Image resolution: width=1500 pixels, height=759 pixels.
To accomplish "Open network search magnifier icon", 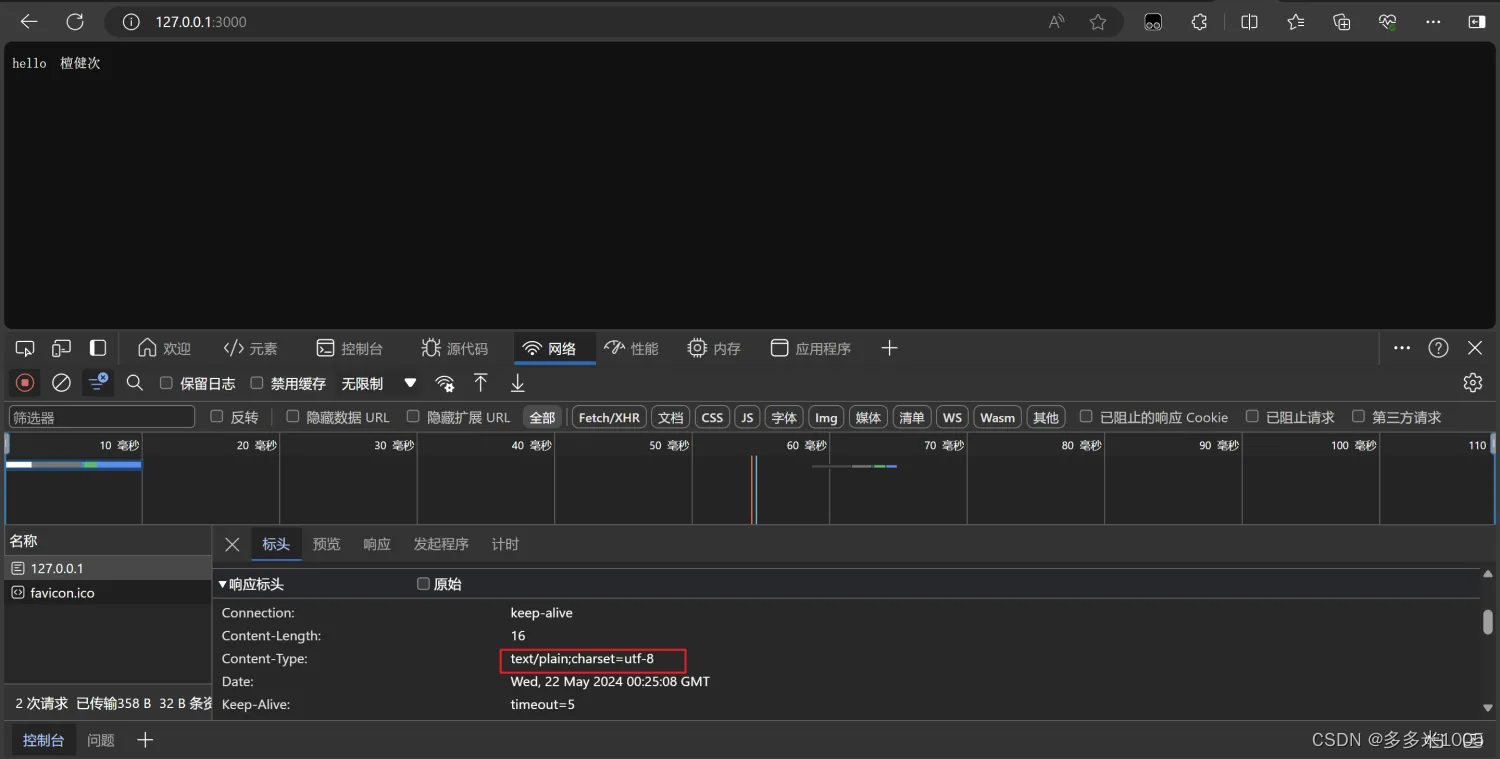I will pos(135,383).
